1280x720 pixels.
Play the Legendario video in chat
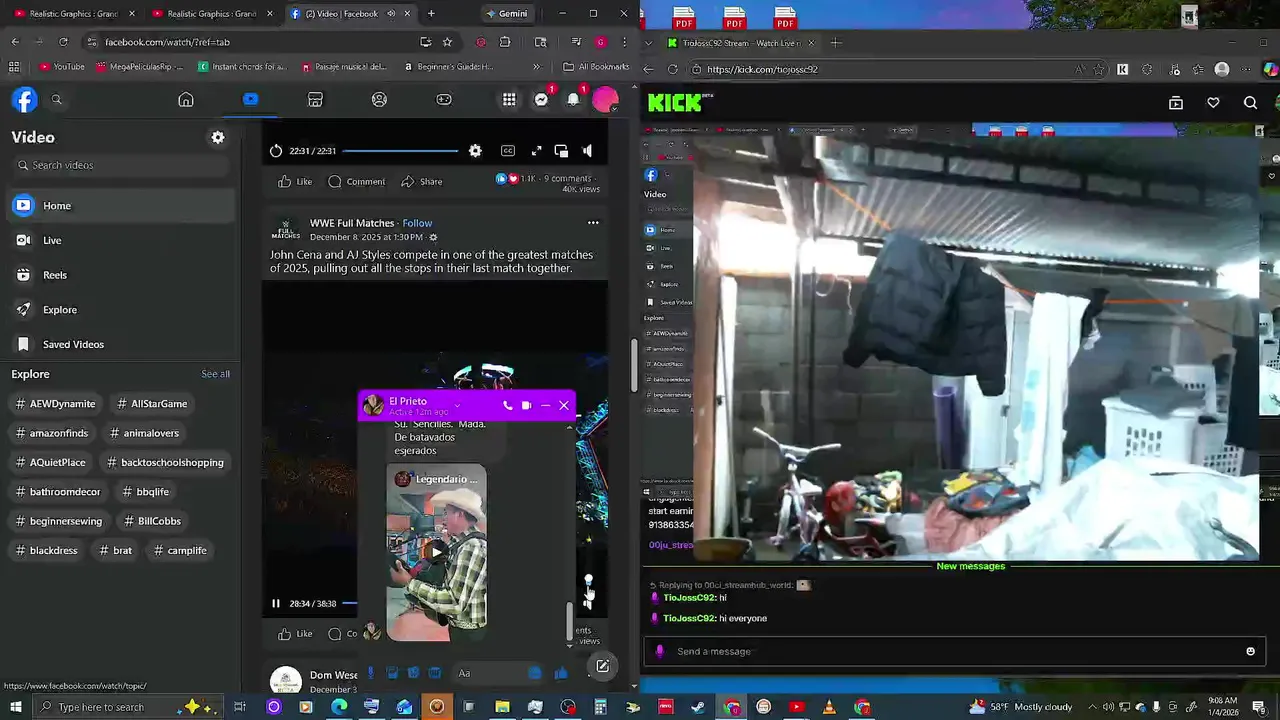(x=436, y=551)
